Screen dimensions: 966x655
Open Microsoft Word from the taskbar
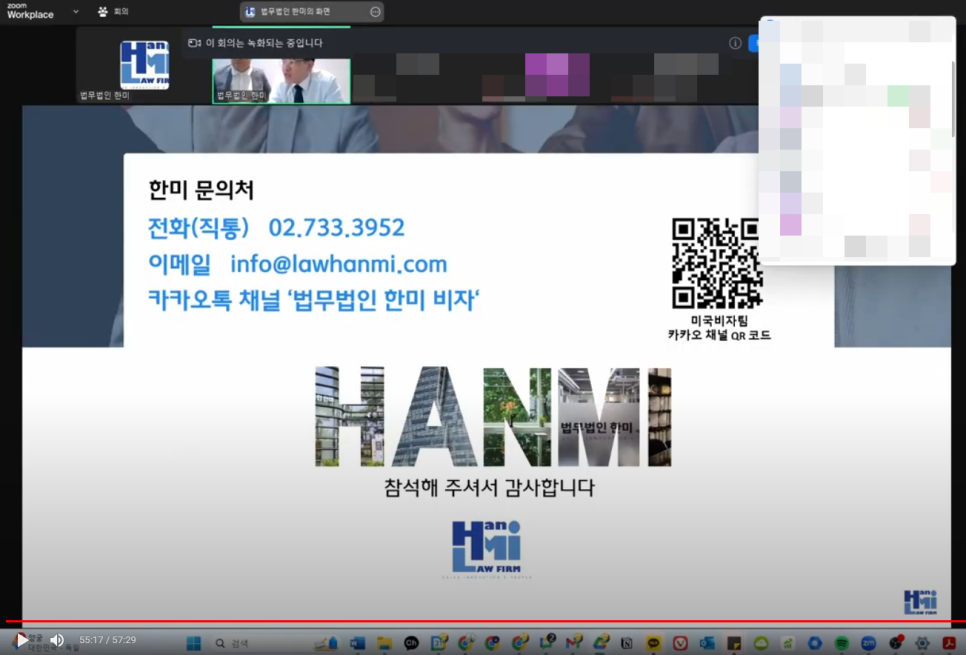coord(358,643)
